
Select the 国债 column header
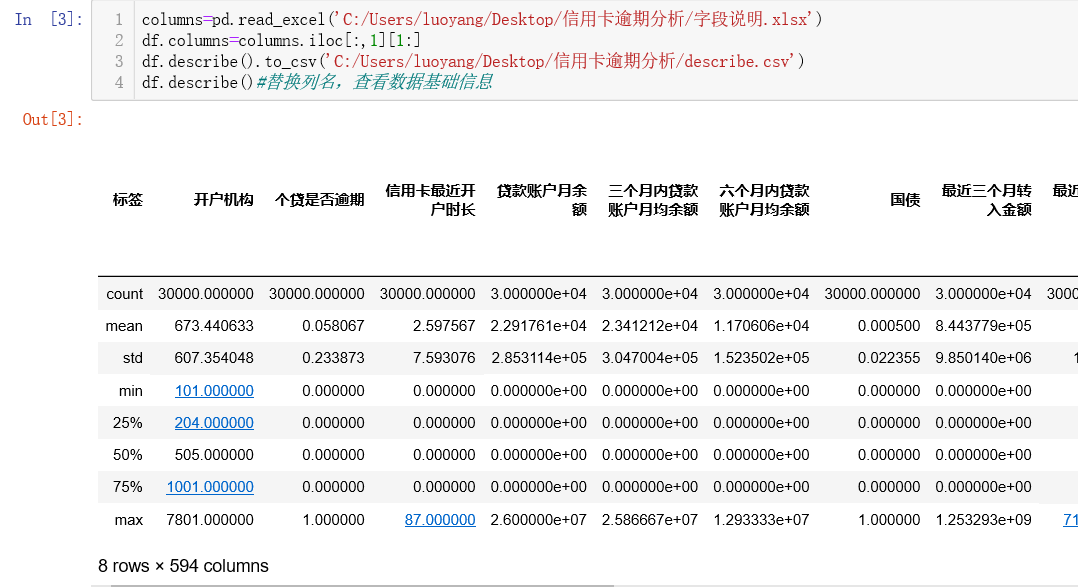tap(905, 200)
